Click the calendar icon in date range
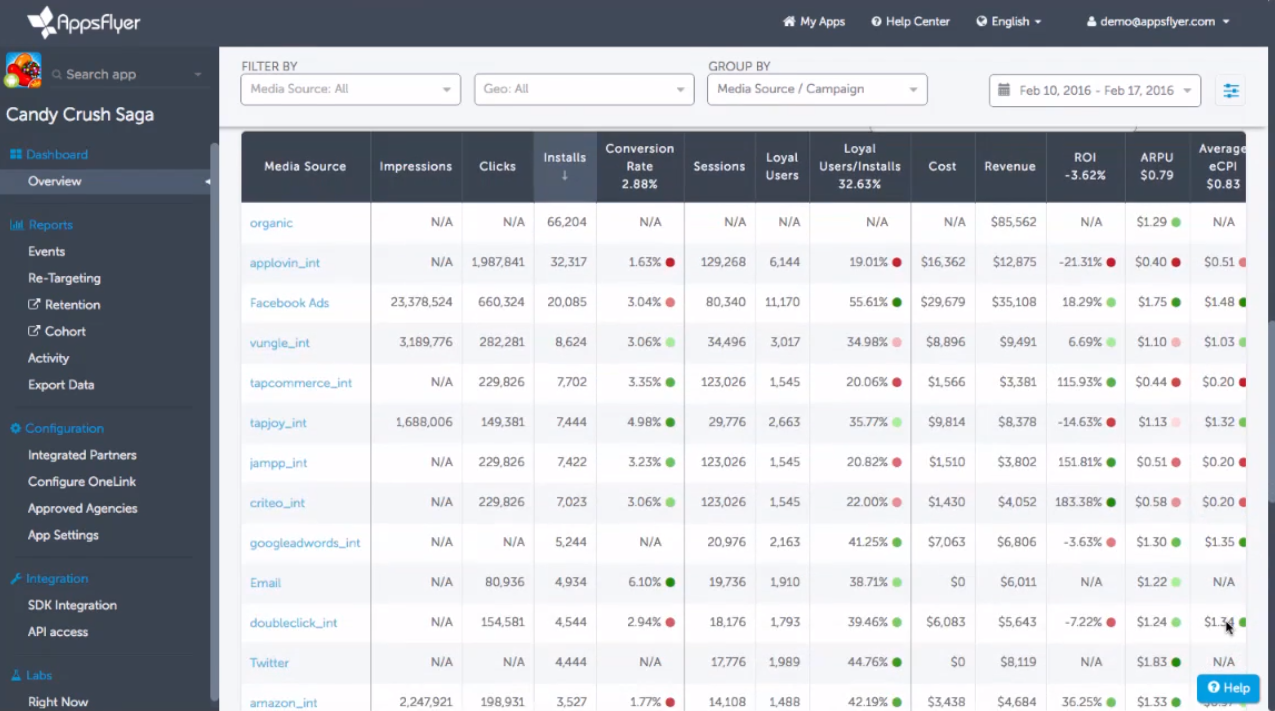Image resolution: width=1275 pixels, height=711 pixels. [x=1004, y=90]
